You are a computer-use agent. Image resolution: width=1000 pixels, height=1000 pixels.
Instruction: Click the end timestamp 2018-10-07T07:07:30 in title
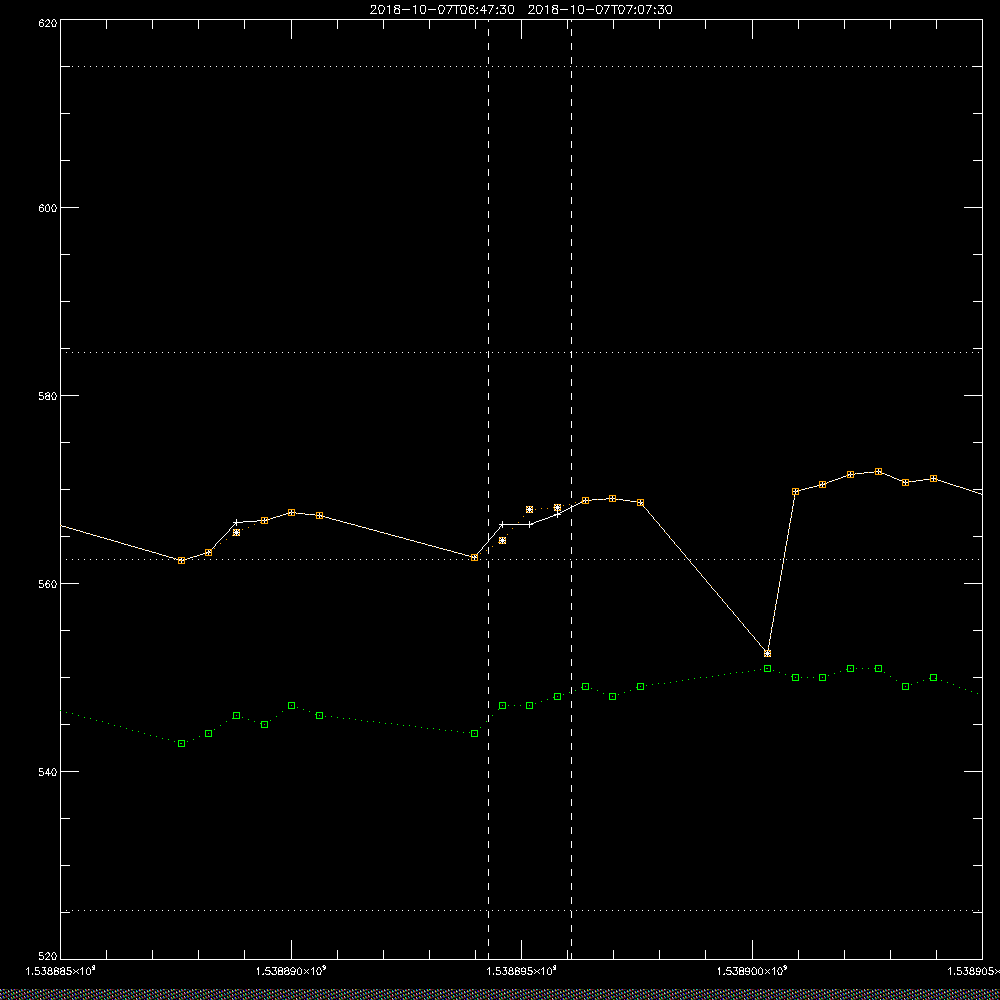[600, 10]
